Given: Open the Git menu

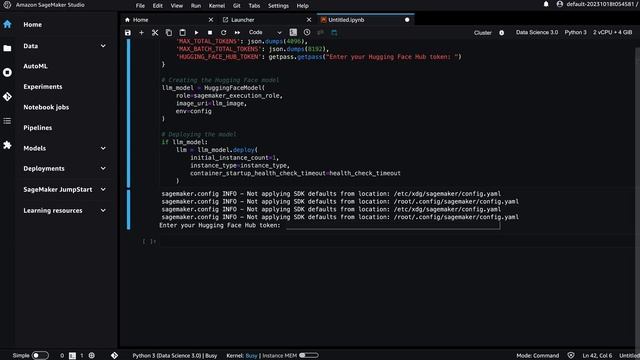Looking at the screenshot, I should pyautogui.click(x=237, y=6).
